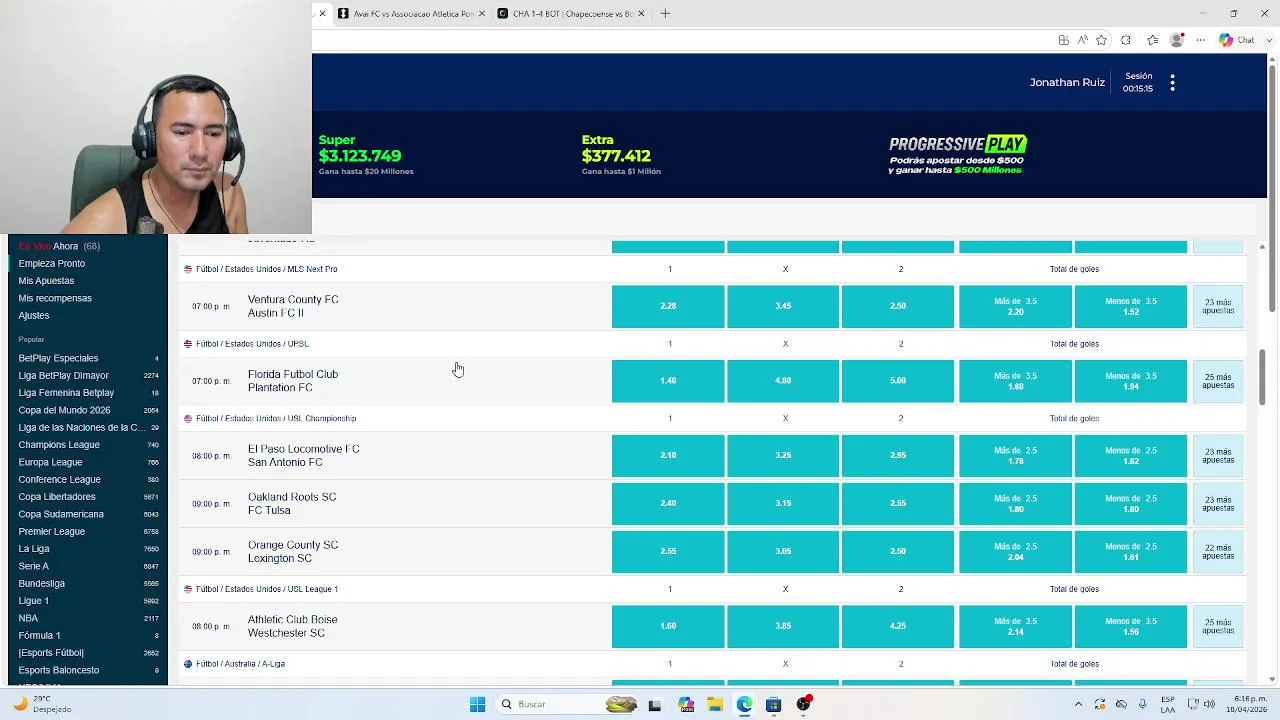Image resolution: width=1280 pixels, height=720 pixels.
Task: Open En Vivo Ahora in sidebar
Action: click(59, 246)
